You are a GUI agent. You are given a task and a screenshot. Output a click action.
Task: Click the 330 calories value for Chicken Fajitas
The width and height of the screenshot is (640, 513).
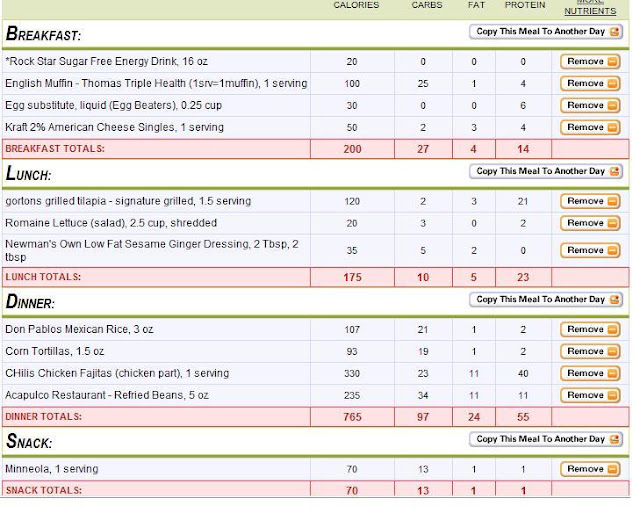(352, 374)
